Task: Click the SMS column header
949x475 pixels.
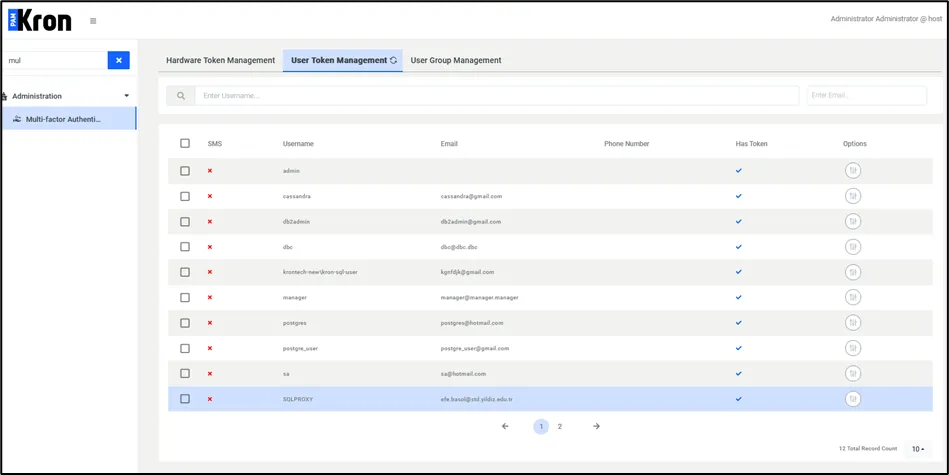Action: pyautogui.click(x=215, y=144)
